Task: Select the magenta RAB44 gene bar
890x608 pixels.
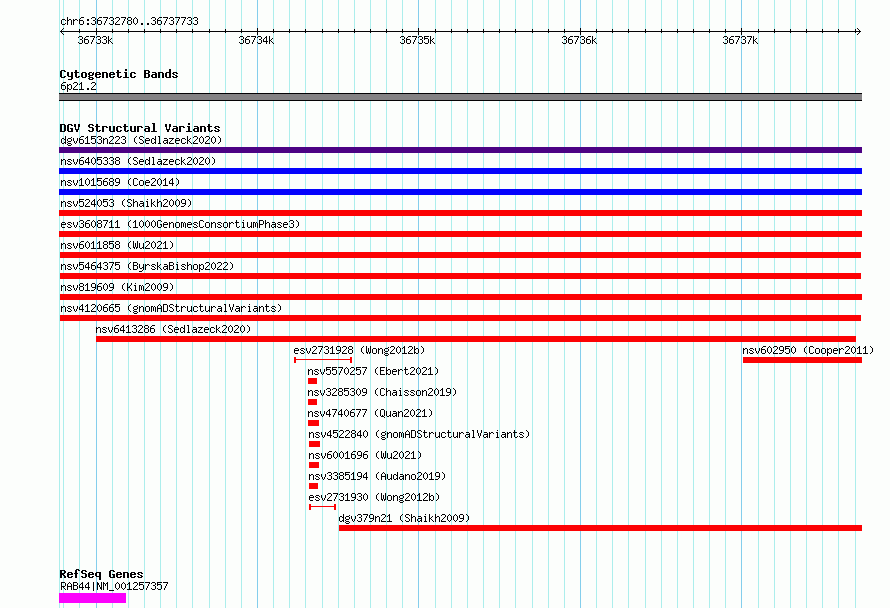Action: pos(93,598)
